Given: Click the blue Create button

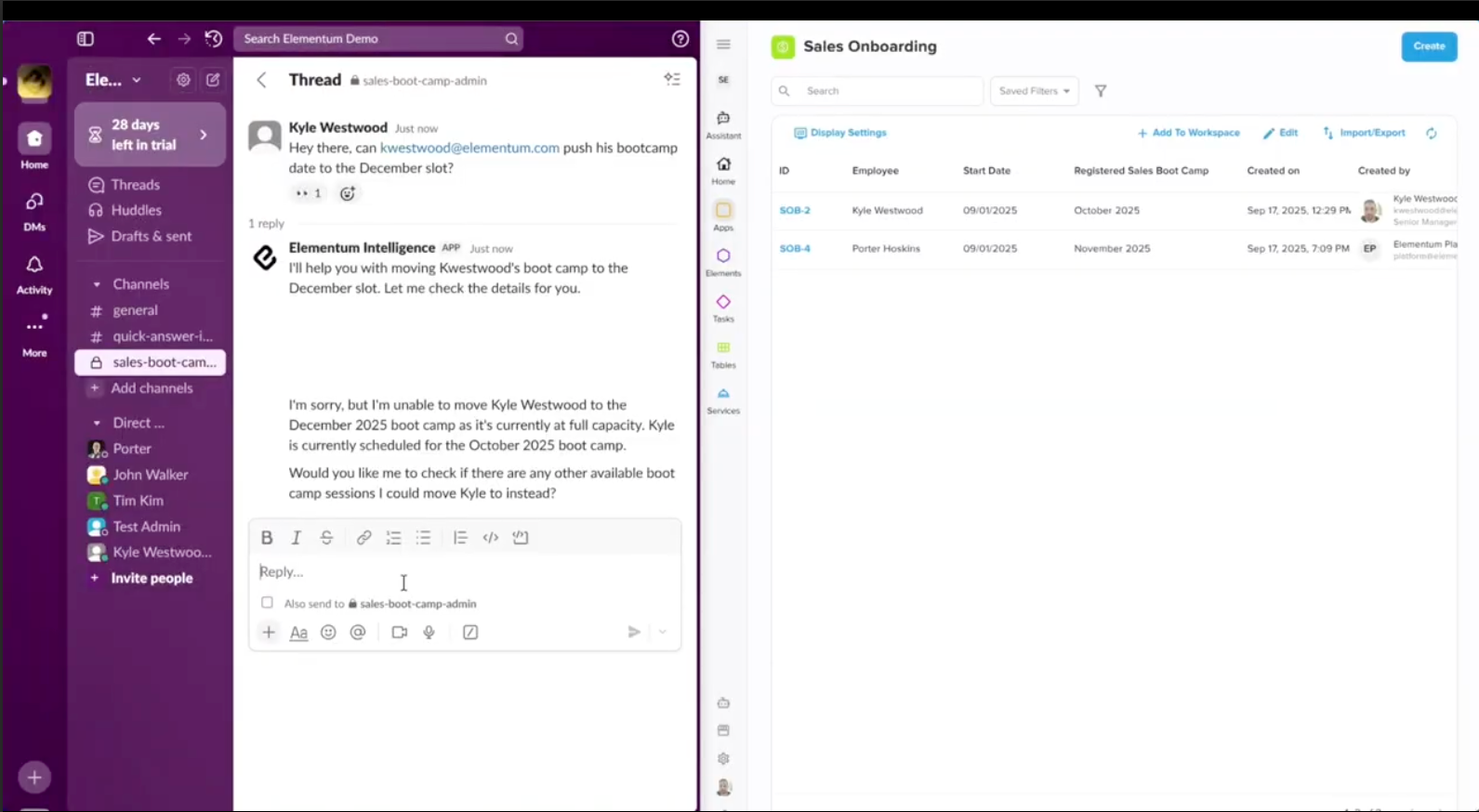Looking at the screenshot, I should point(1428,46).
